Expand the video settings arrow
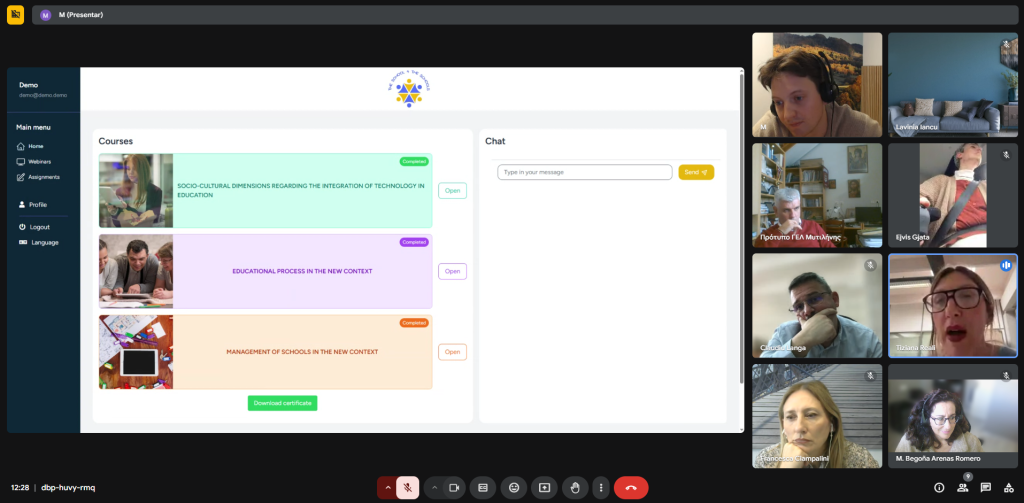This screenshot has width=1024, height=503. click(434, 488)
